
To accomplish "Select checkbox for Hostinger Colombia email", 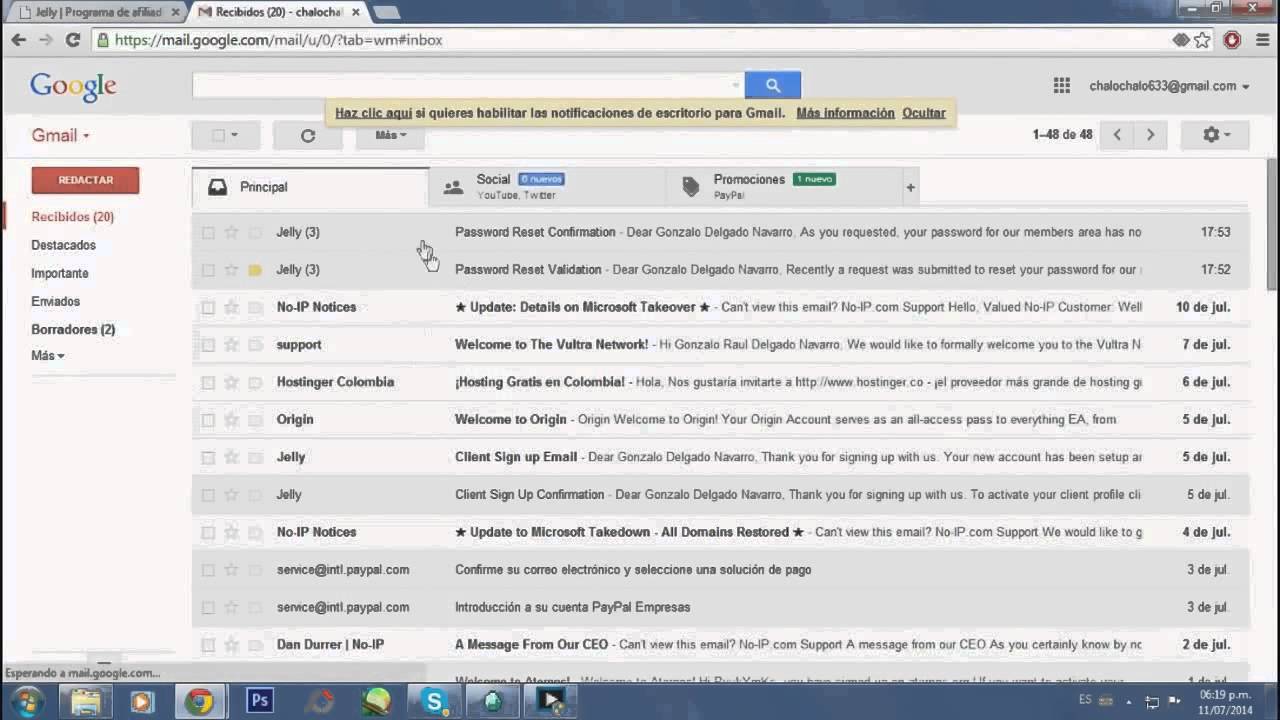I will [x=208, y=382].
